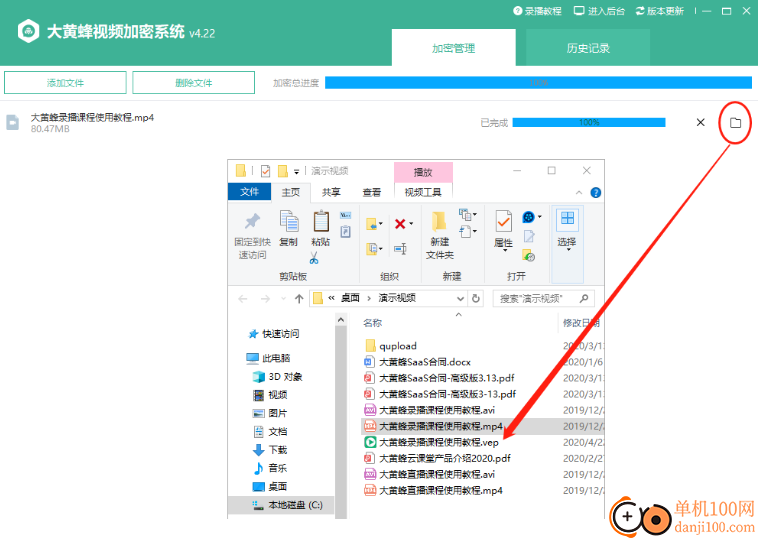This screenshot has width=758, height=538.
Task: Select 本地磁盘 (C:) in navigation pane
Action: [x=287, y=505]
